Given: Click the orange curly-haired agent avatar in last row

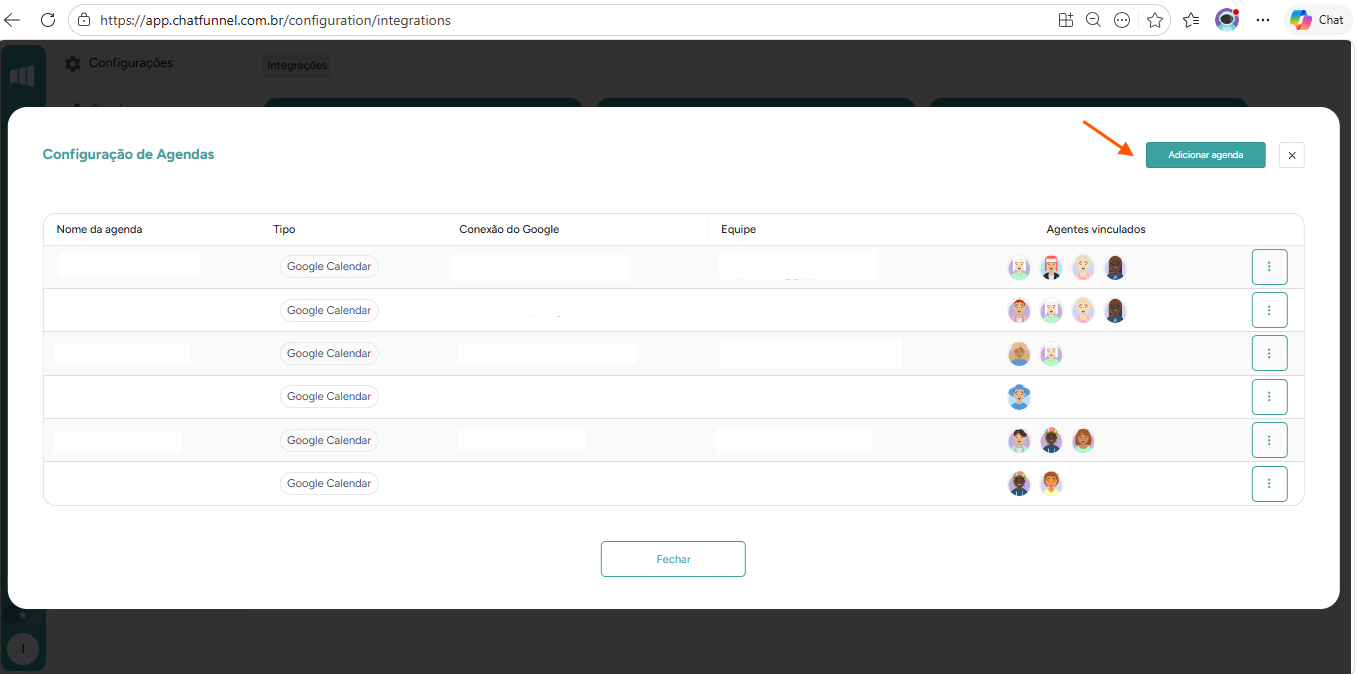Looking at the screenshot, I should [1051, 483].
